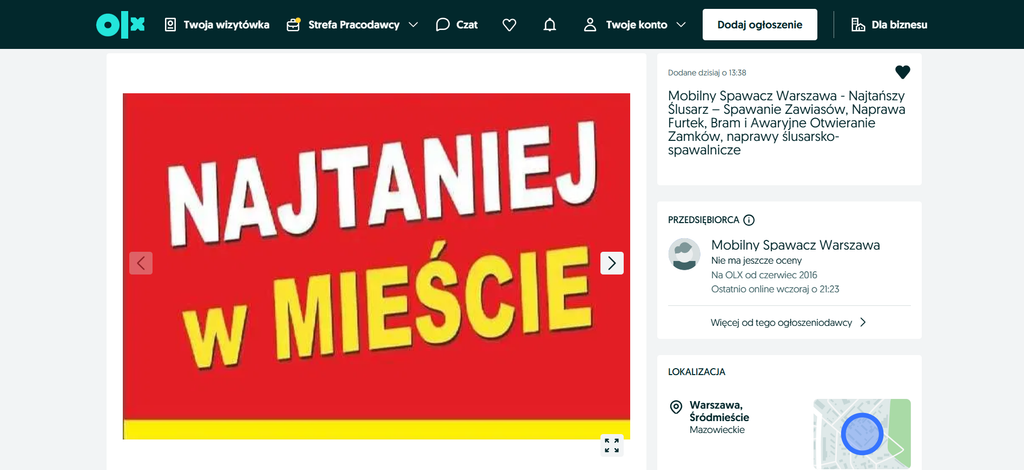Open the Dla biznesu section
Viewport: 1024px width, 470px height.
(889, 25)
